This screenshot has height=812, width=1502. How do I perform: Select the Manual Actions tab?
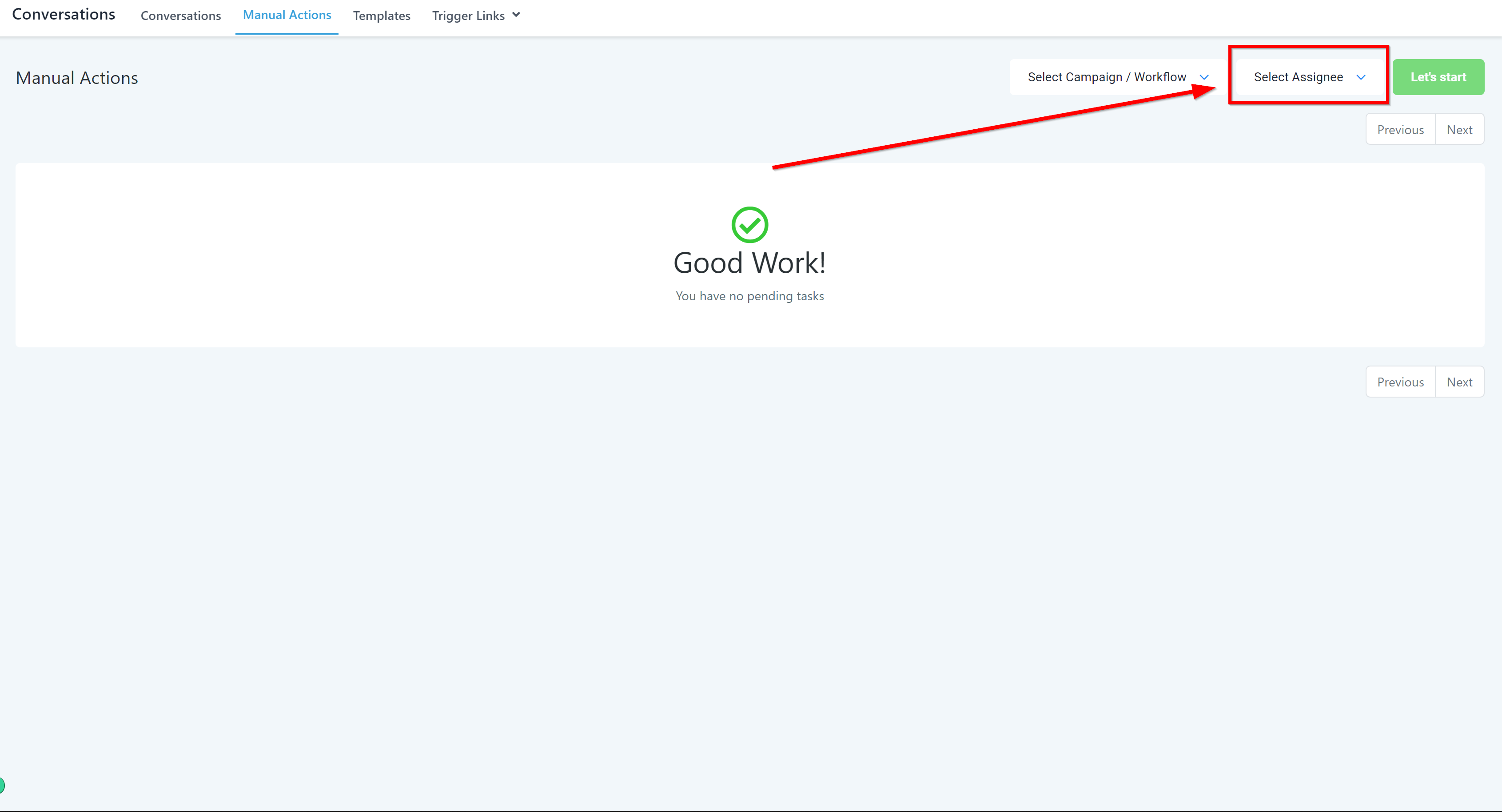tap(287, 15)
